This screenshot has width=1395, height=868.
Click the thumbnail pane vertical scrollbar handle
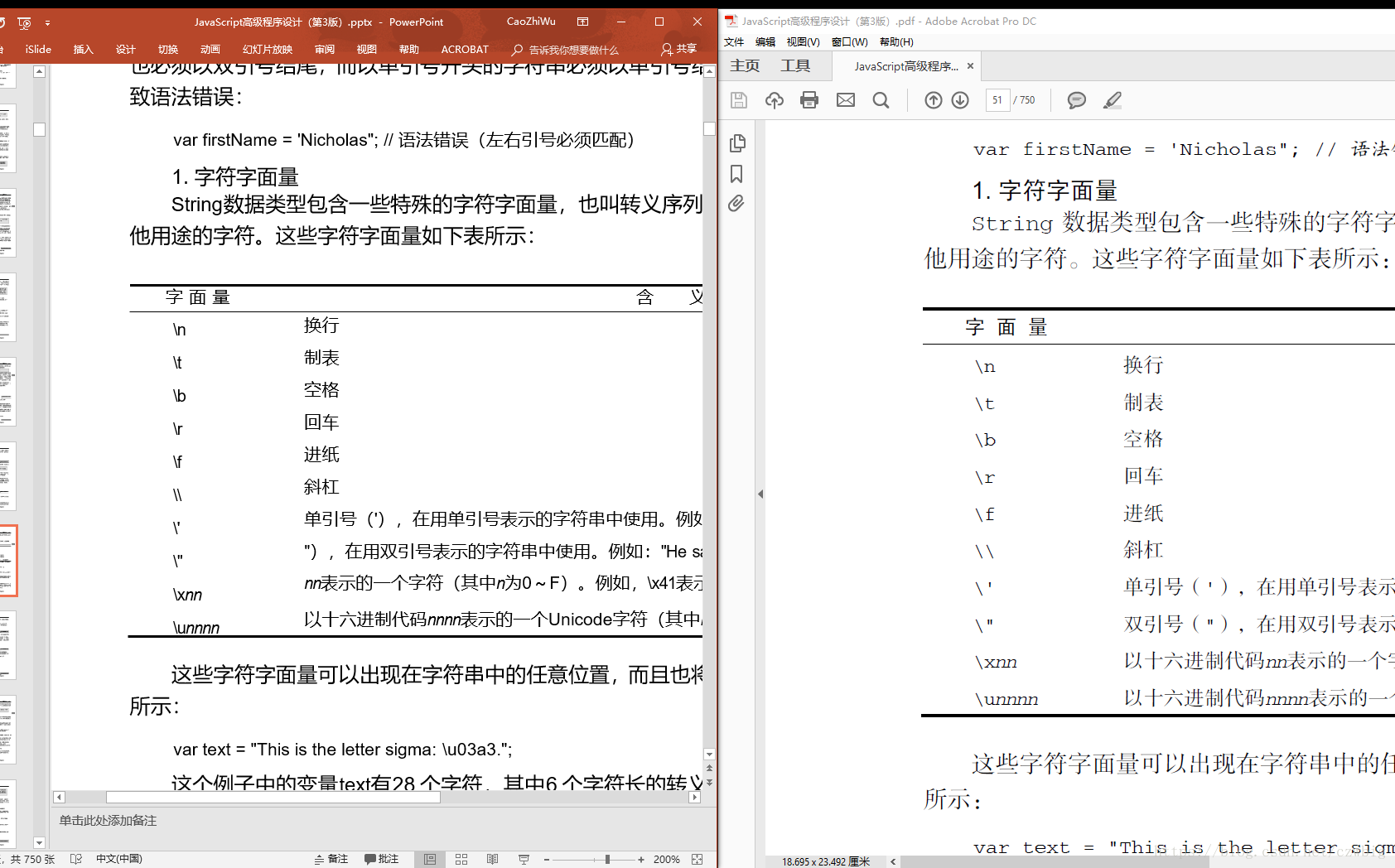(39, 129)
